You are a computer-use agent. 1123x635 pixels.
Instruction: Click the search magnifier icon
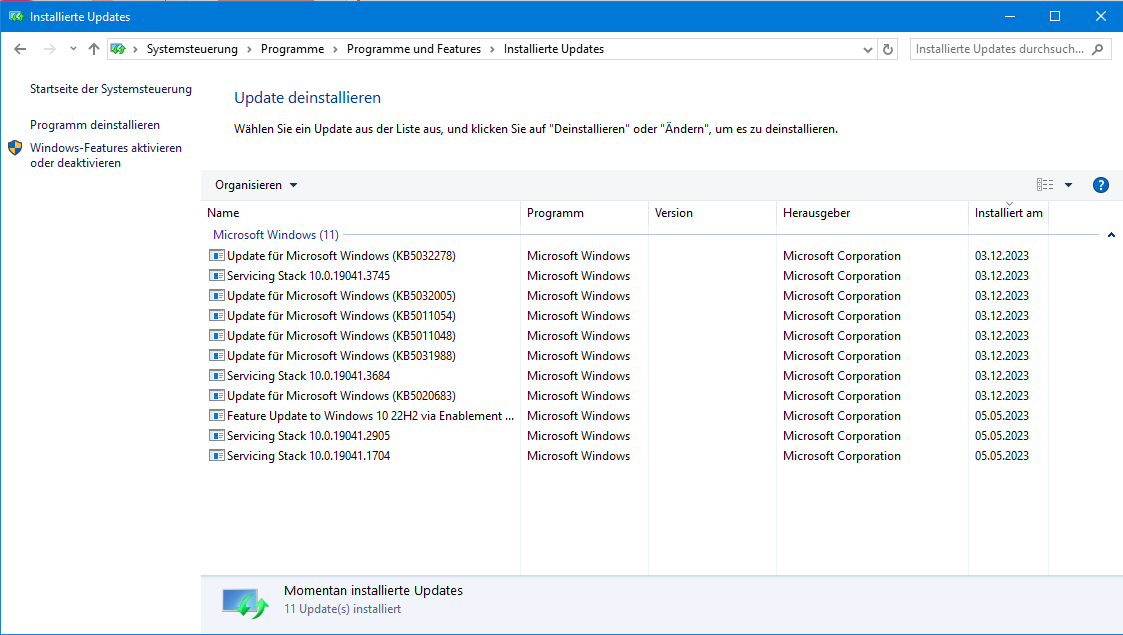coord(1097,49)
